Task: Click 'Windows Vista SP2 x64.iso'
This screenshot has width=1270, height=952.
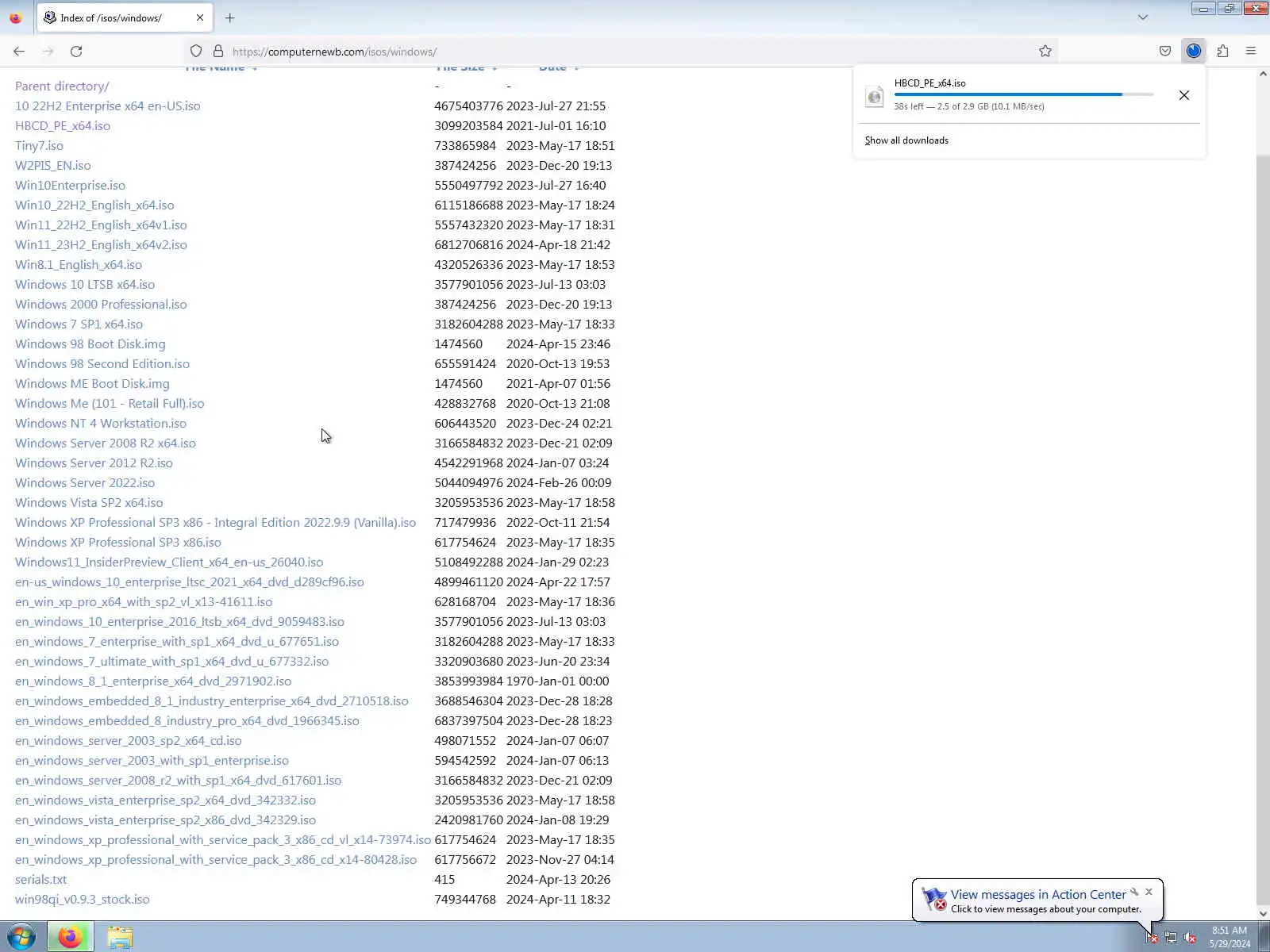Action: pyautogui.click(x=89, y=502)
